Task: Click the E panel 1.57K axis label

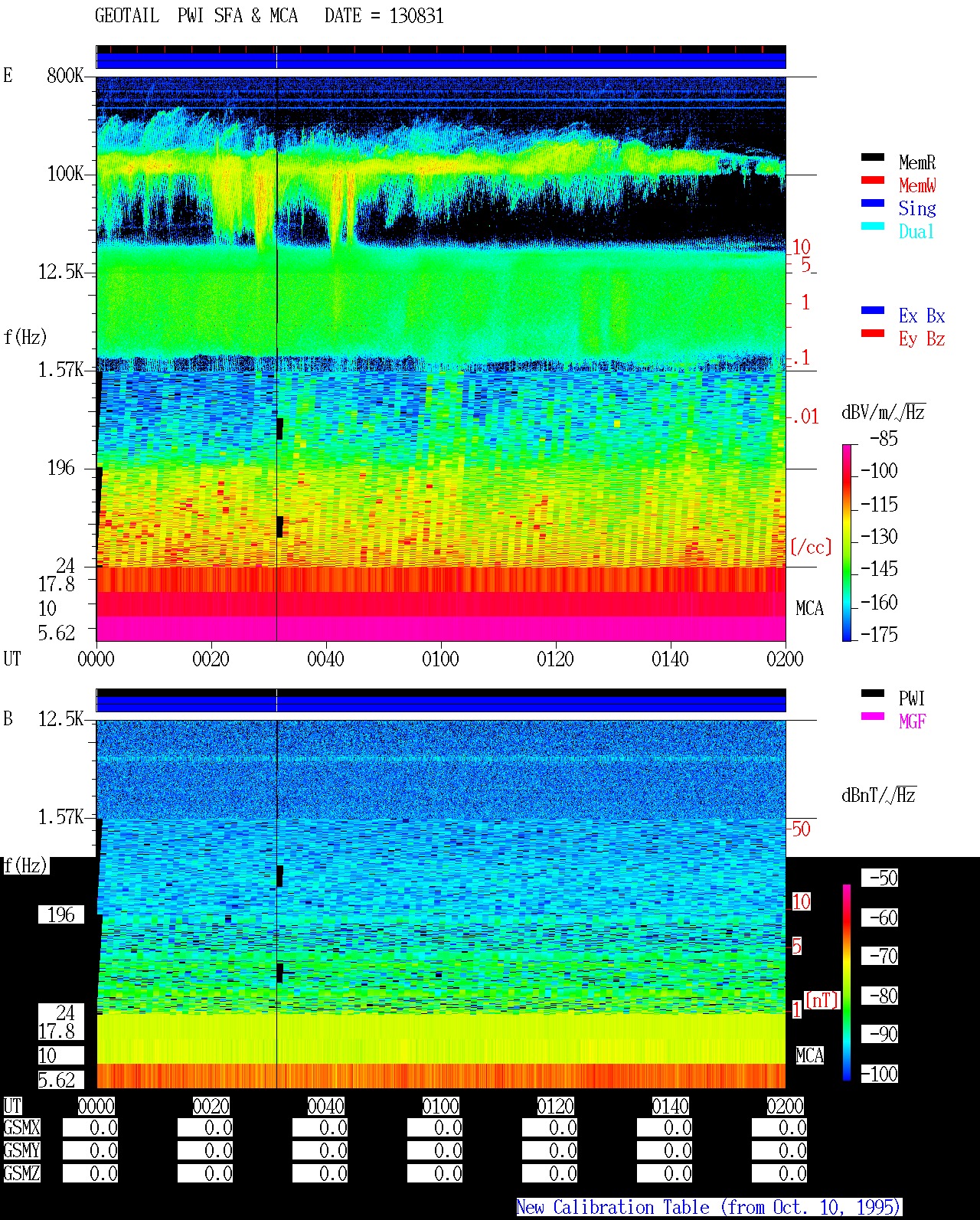Action: point(61,369)
